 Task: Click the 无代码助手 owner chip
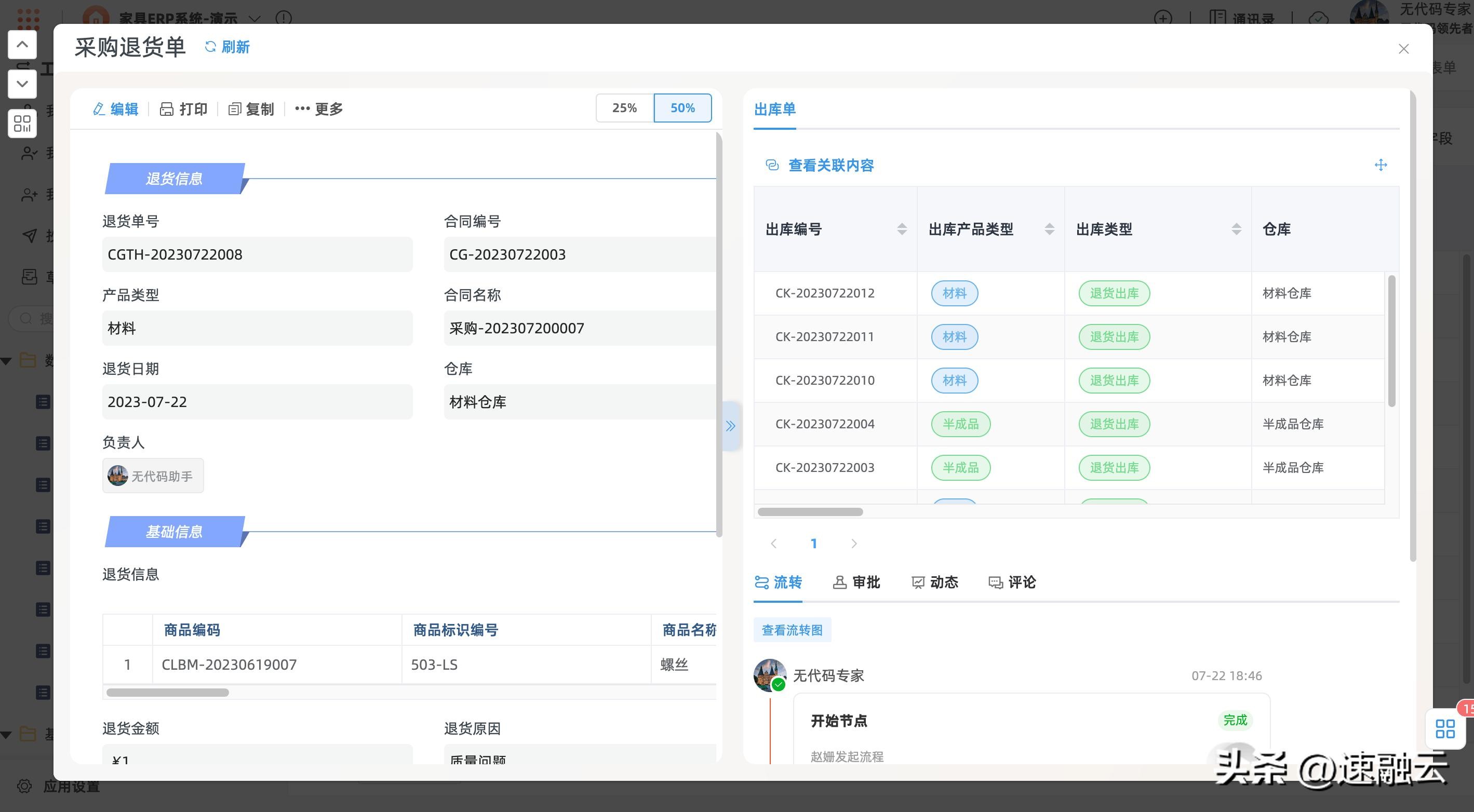pos(153,476)
